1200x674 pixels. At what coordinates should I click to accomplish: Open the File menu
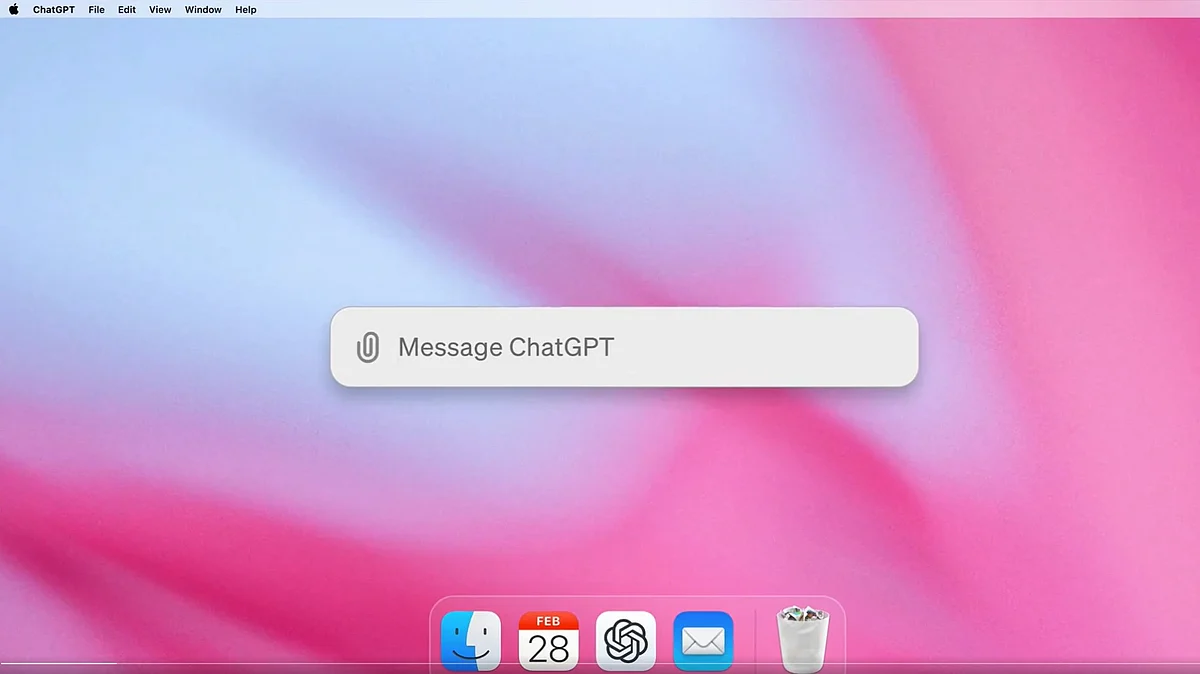[96, 10]
